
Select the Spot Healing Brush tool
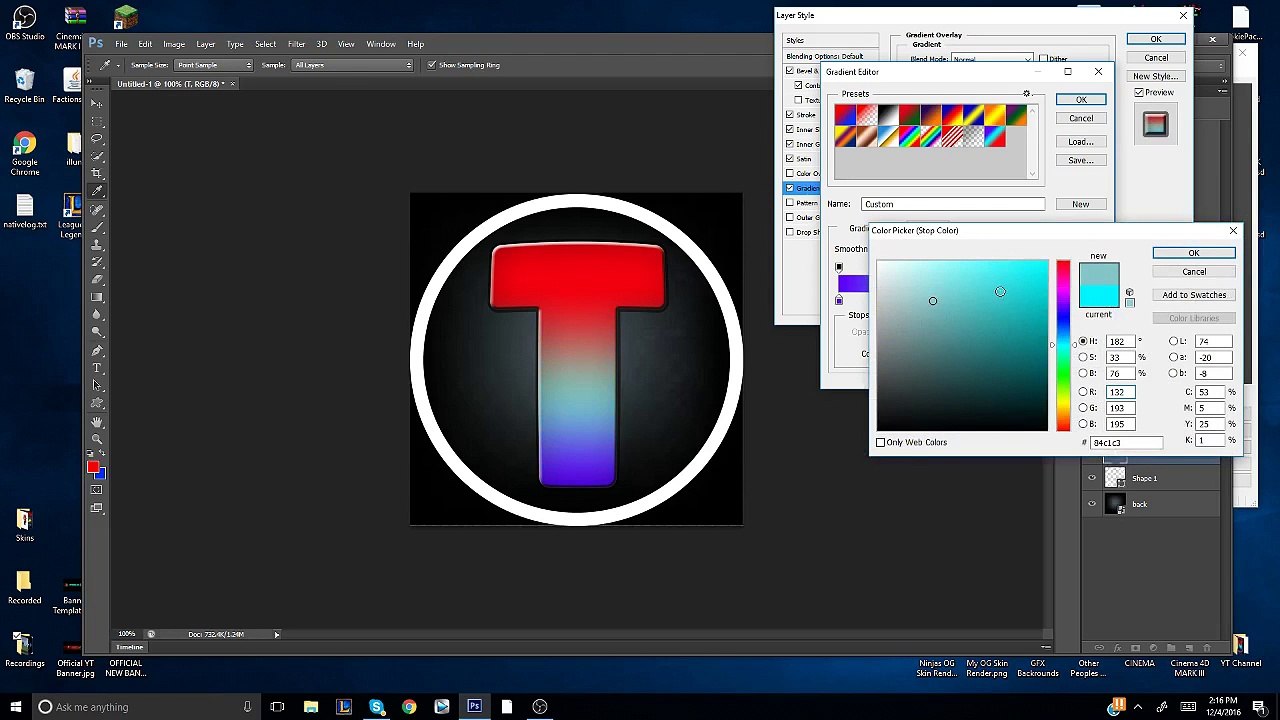point(97,210)
